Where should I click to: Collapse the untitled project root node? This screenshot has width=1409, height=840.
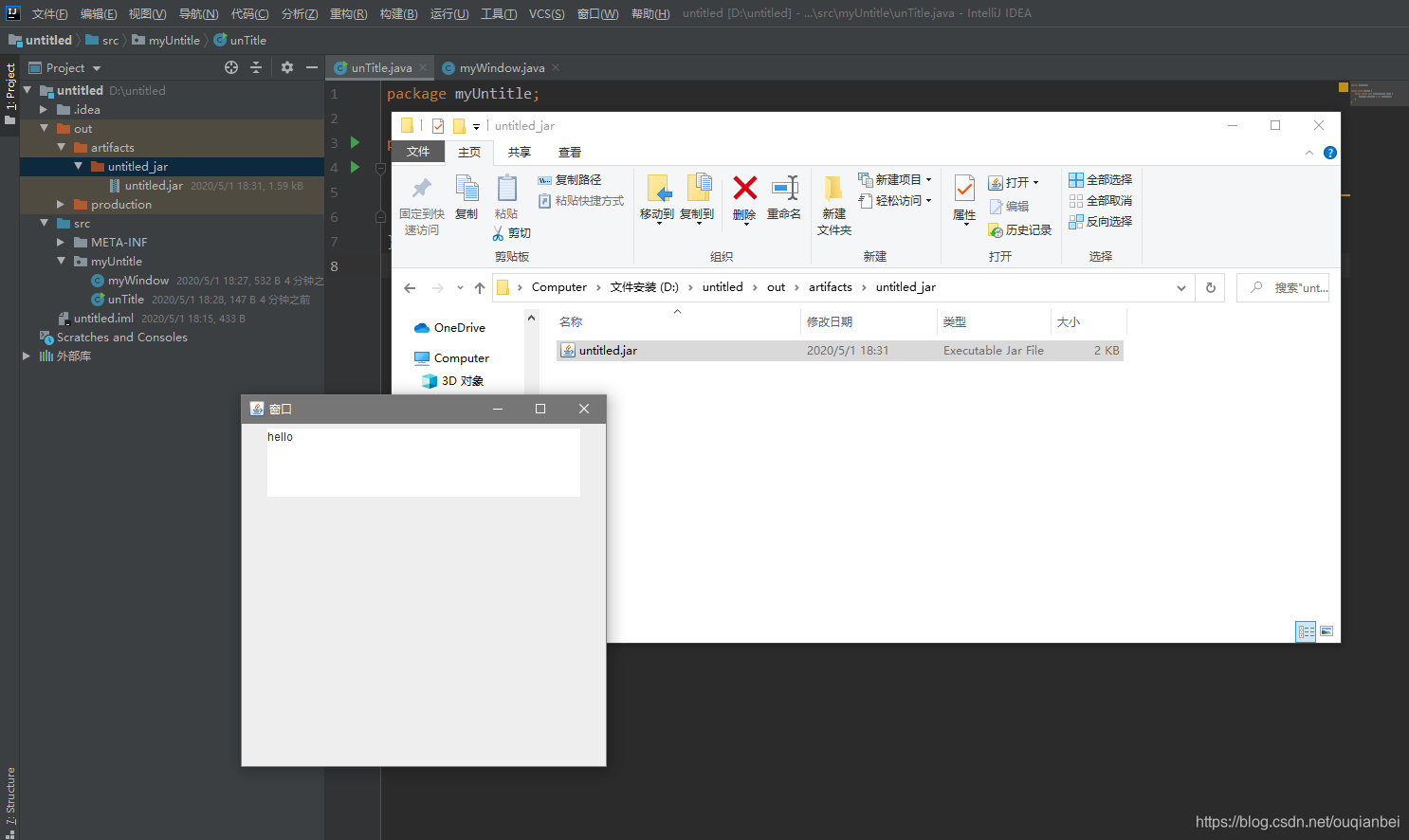tap(27, 90)
